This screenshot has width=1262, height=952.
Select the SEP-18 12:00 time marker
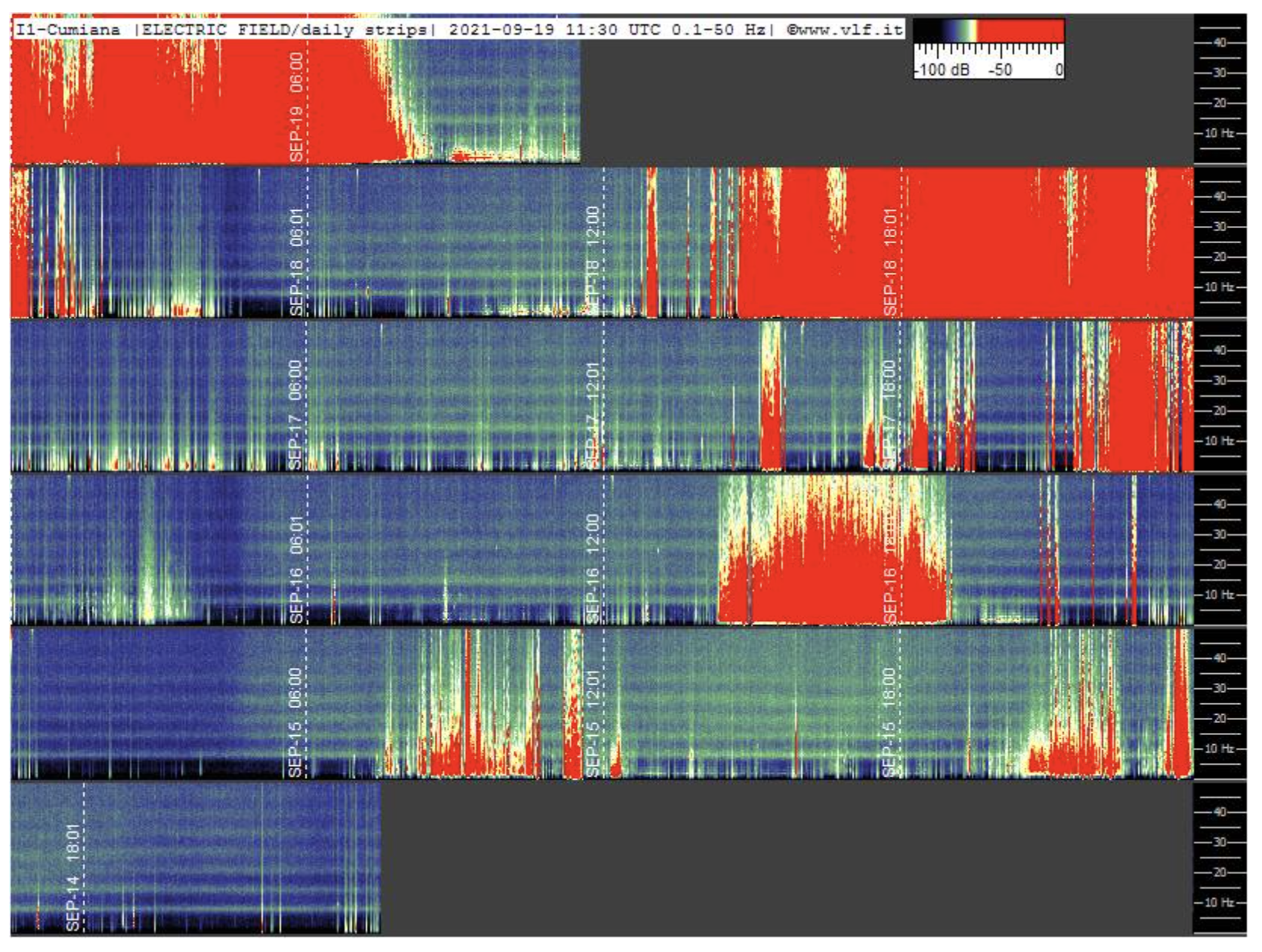[x=593, y=261]
